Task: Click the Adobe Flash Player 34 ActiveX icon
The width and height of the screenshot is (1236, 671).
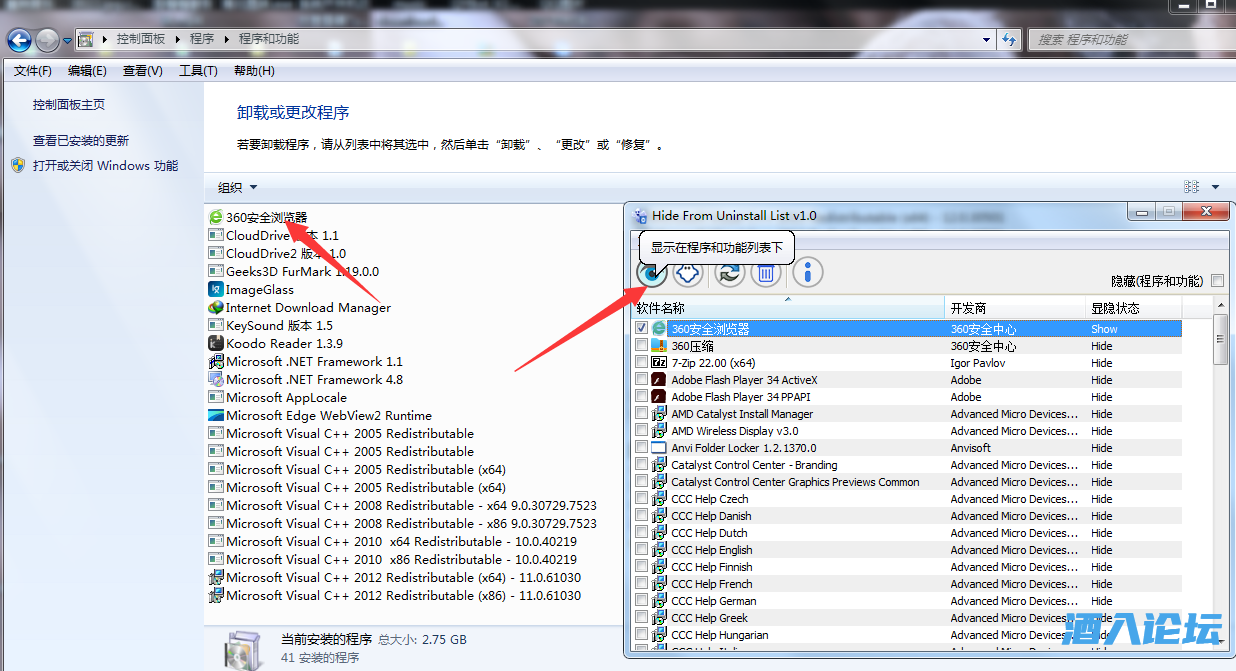Action: [659, 380]
